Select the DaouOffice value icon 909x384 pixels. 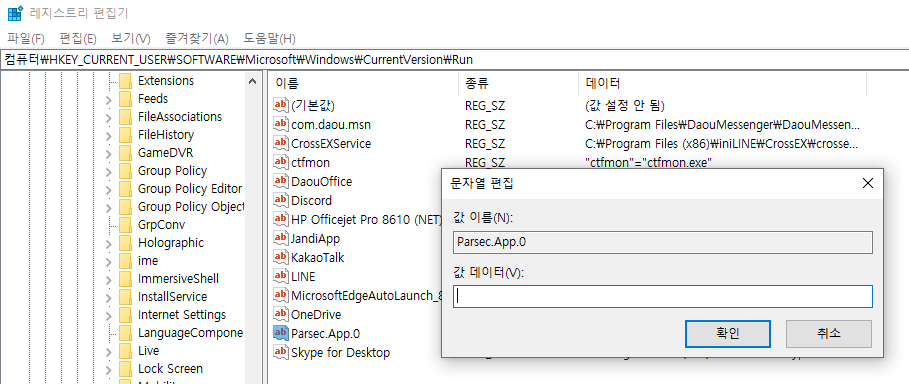[x=281, y=181]
